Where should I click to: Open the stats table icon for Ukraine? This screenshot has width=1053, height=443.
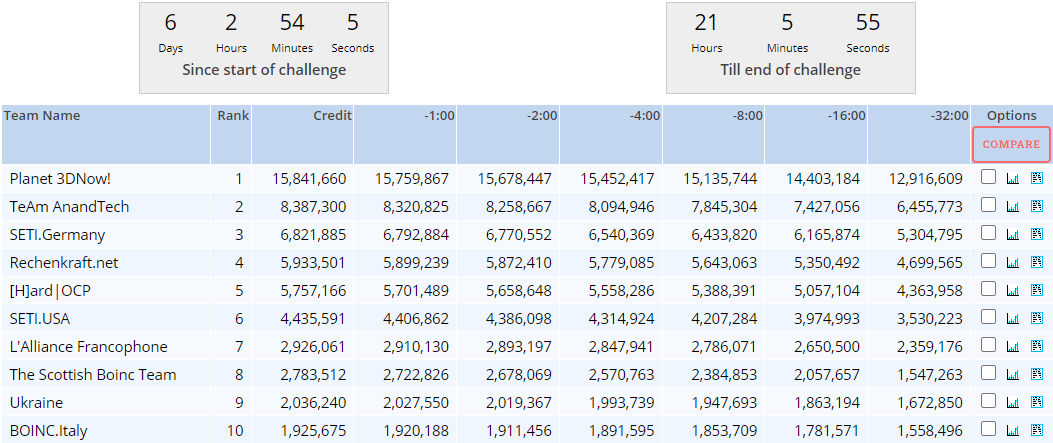[1036, 402]
